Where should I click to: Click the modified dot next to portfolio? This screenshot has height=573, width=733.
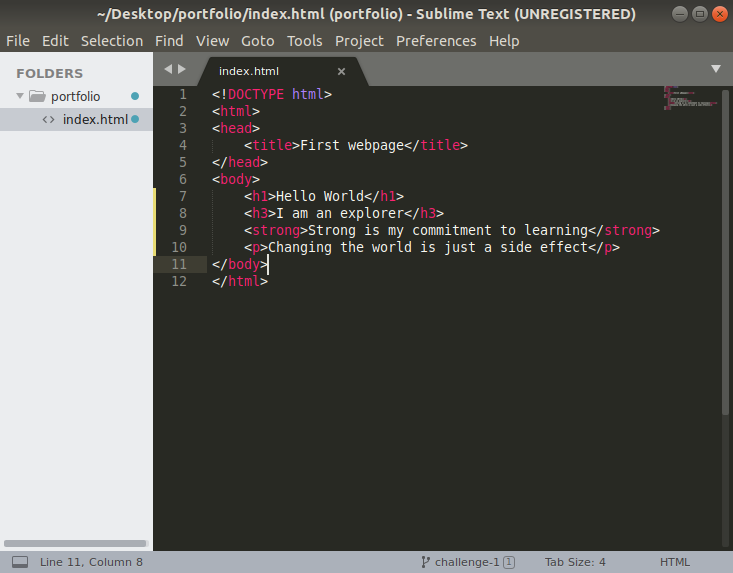135,96
